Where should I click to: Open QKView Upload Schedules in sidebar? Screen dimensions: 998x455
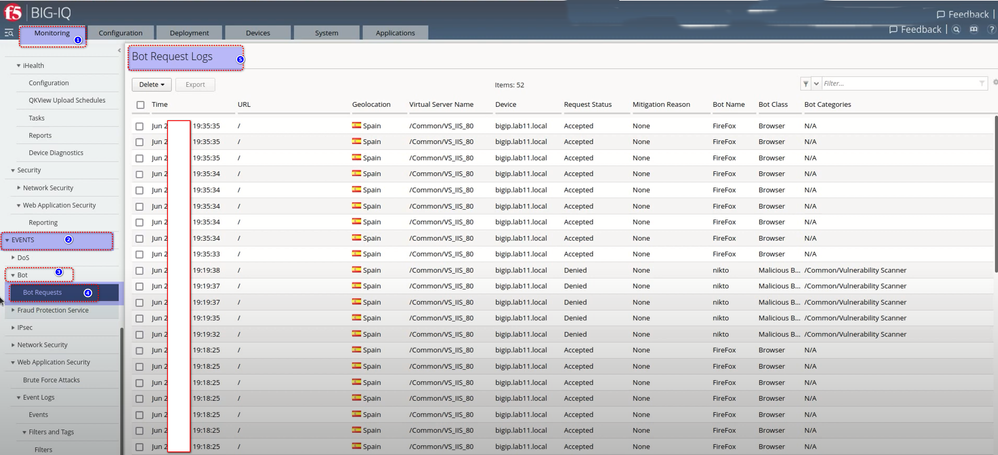click(67, 100)
